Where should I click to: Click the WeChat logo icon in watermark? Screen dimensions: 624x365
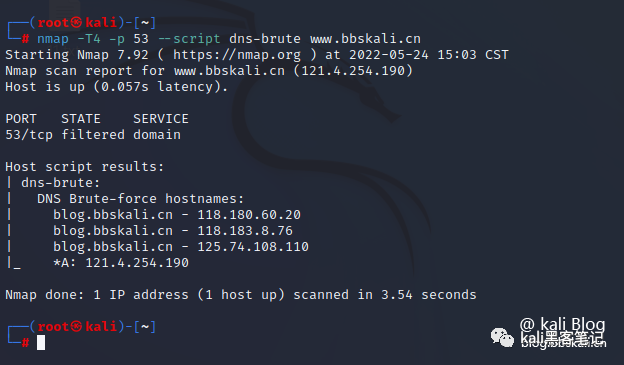point(502,337)
